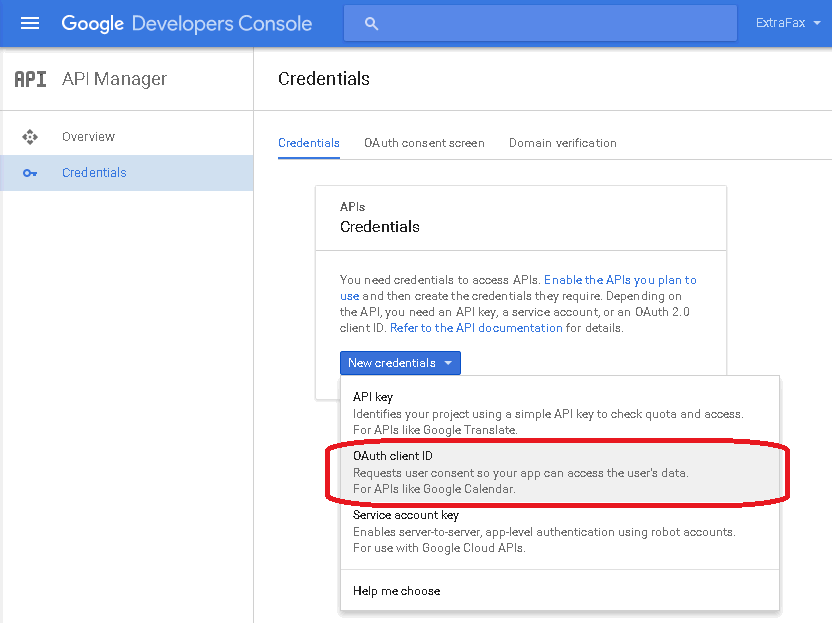Open the hamburger navigation menu
This screenshot has height=623, width=832.
click(30, 23)
